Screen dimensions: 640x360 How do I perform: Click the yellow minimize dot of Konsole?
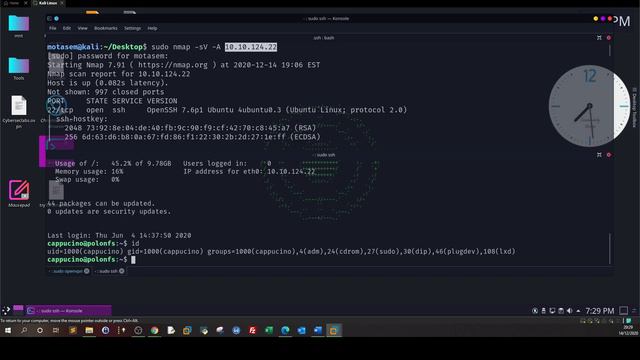(x=596, y=18)
